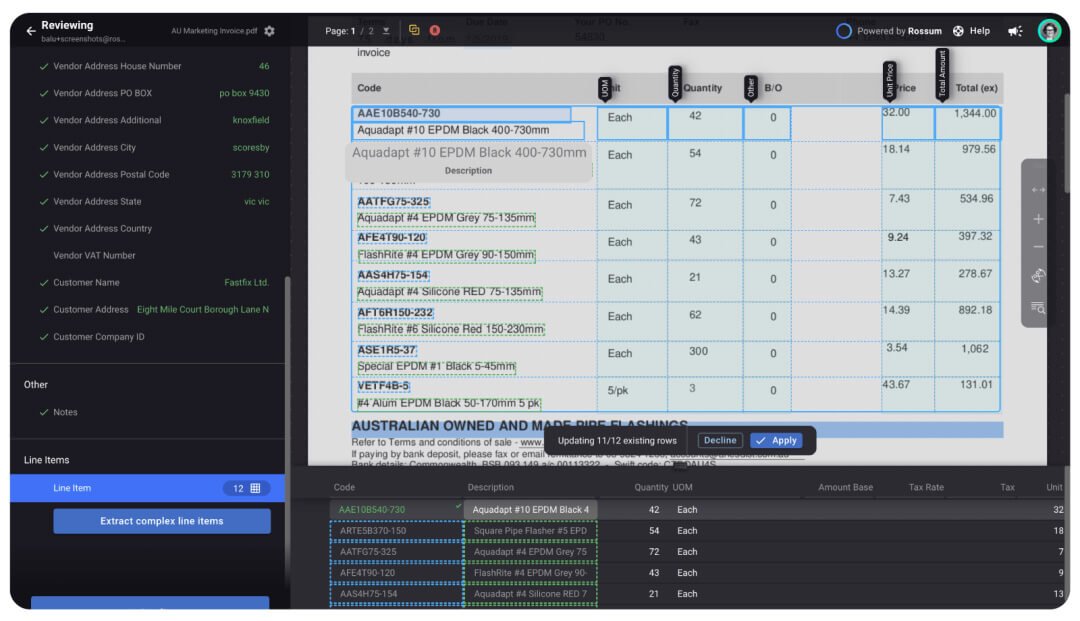Toggle the checkmark for Vendor Address City
Image resolution: width=1080 pixels, height=621 pixels.
[x=43, y=148]
